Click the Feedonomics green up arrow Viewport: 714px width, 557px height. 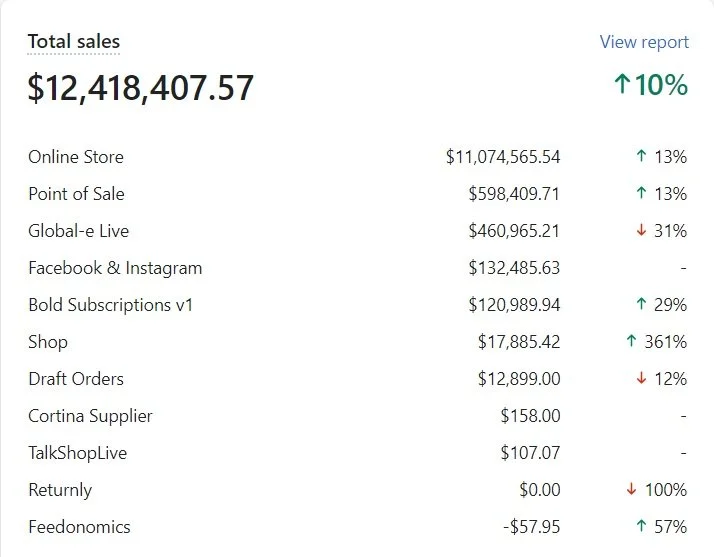pos(641,527)
